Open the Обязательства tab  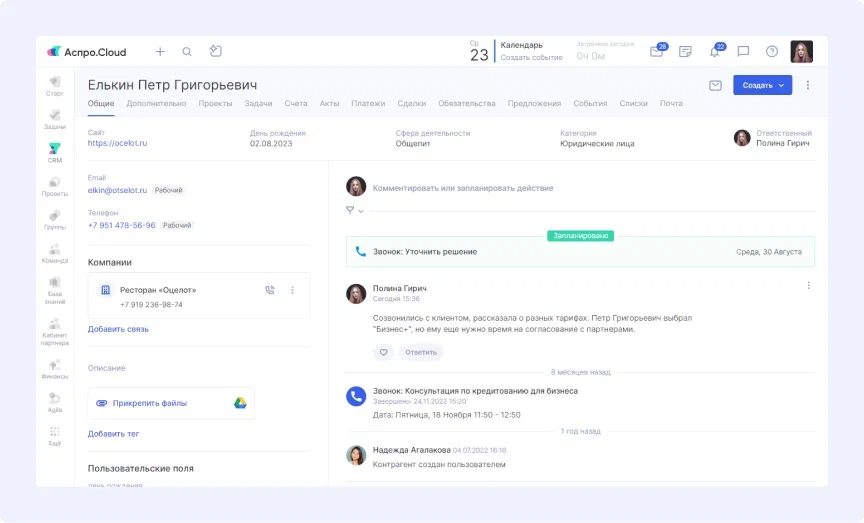[x=467, y=104]
